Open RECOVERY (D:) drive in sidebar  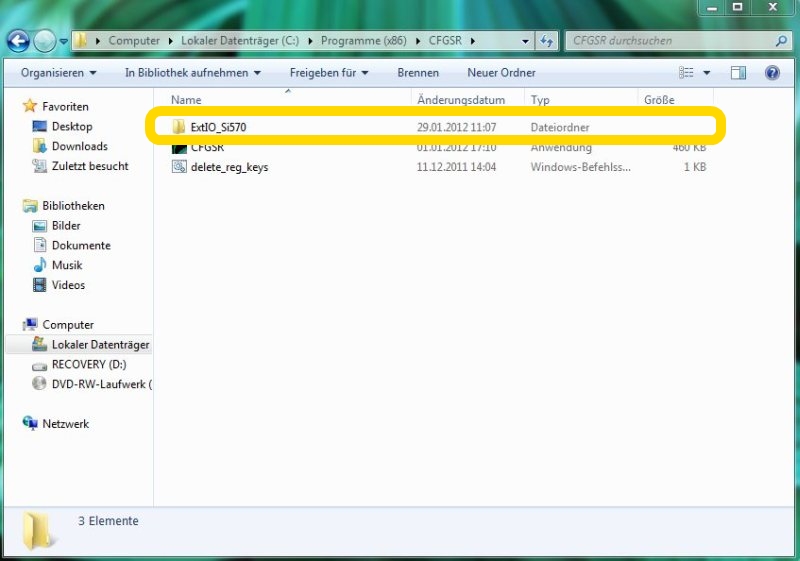pos(88,365)
